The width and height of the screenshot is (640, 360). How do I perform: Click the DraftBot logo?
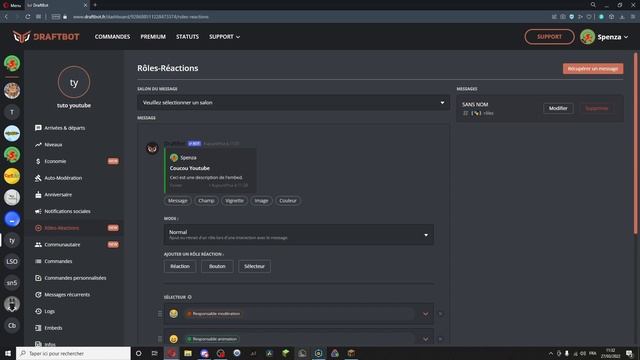tap(46, 37)
